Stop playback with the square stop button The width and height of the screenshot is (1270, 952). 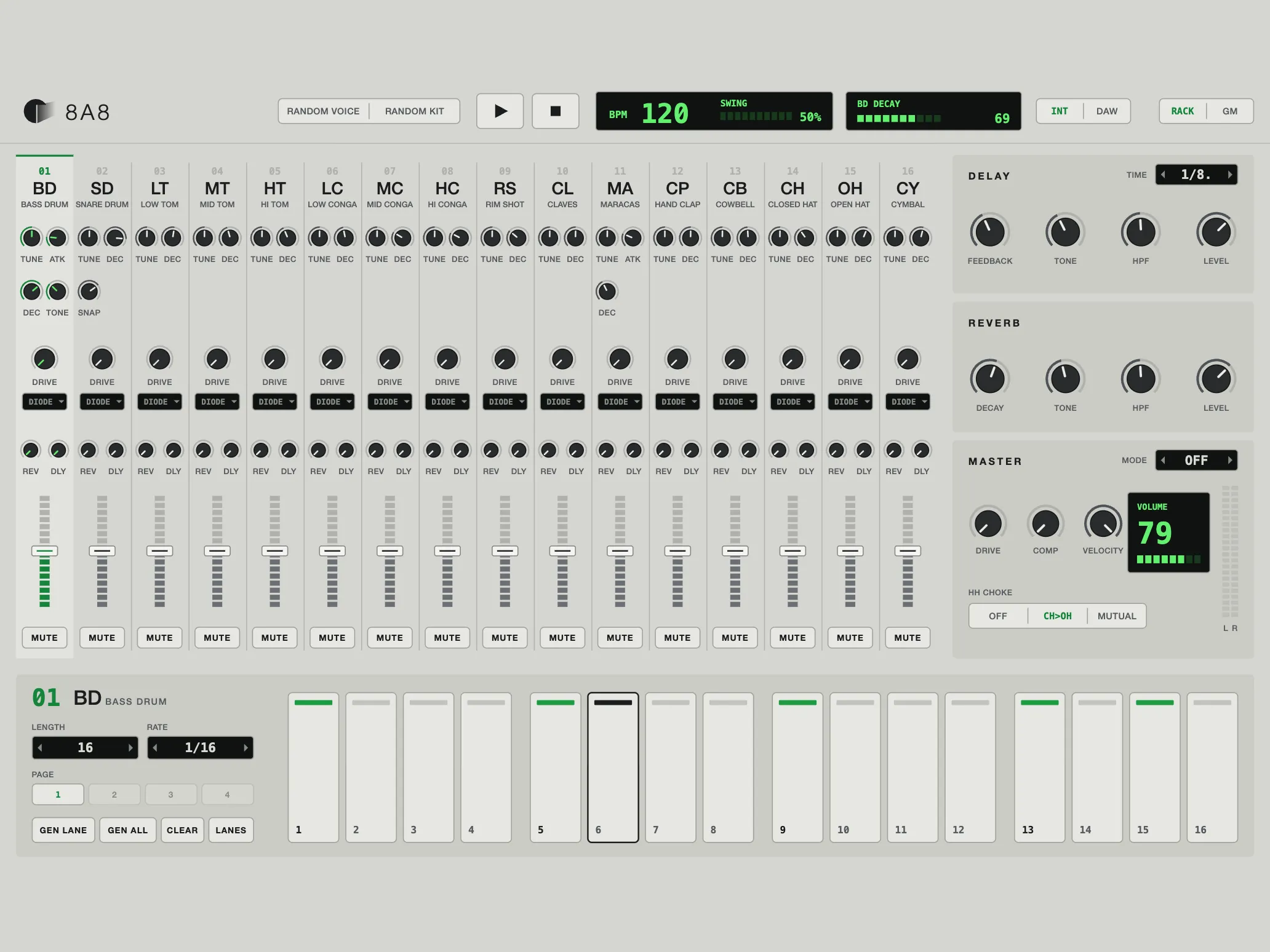click(x=555, y=111)
